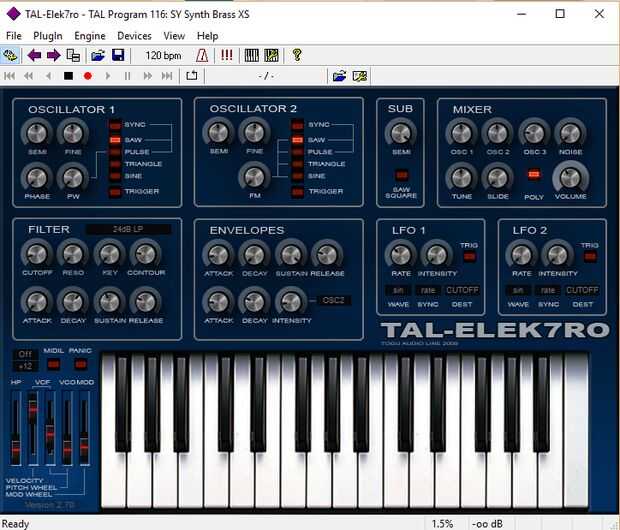Click the filter RESO knob
This screenshot has height=530, width=620.
click(x=73, y=254)
